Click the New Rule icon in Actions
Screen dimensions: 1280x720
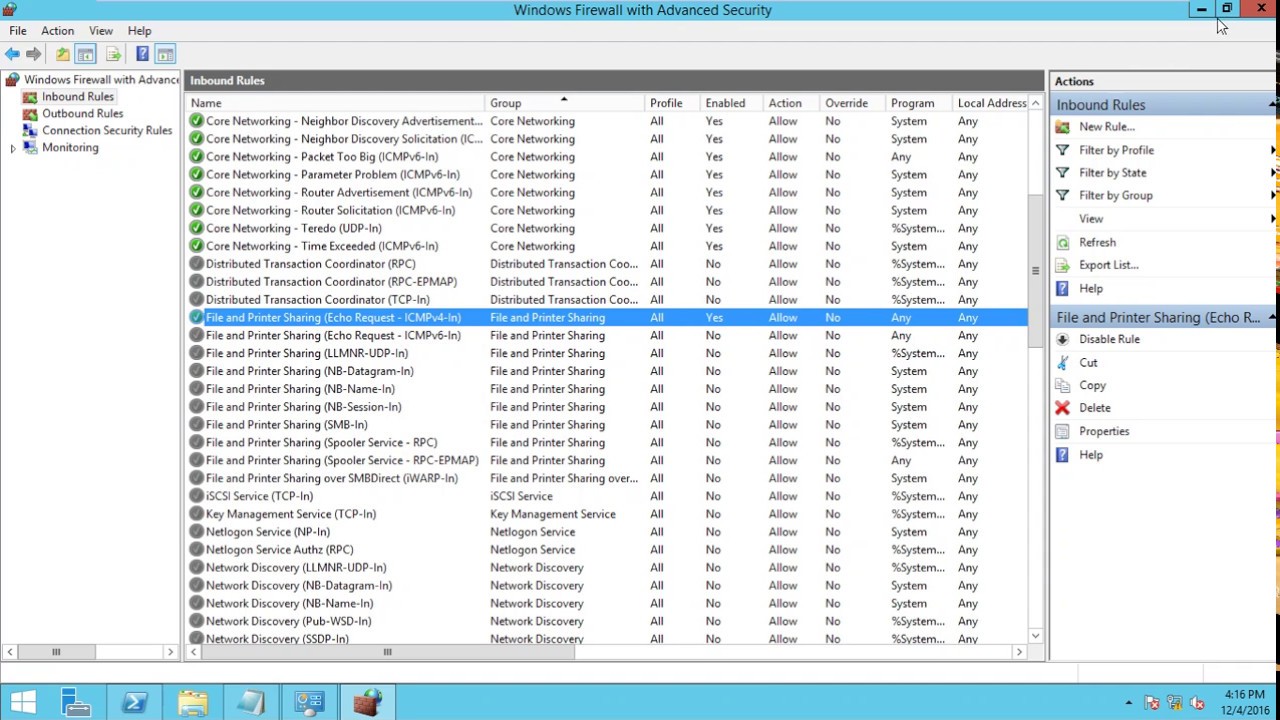coord(1062,127)
